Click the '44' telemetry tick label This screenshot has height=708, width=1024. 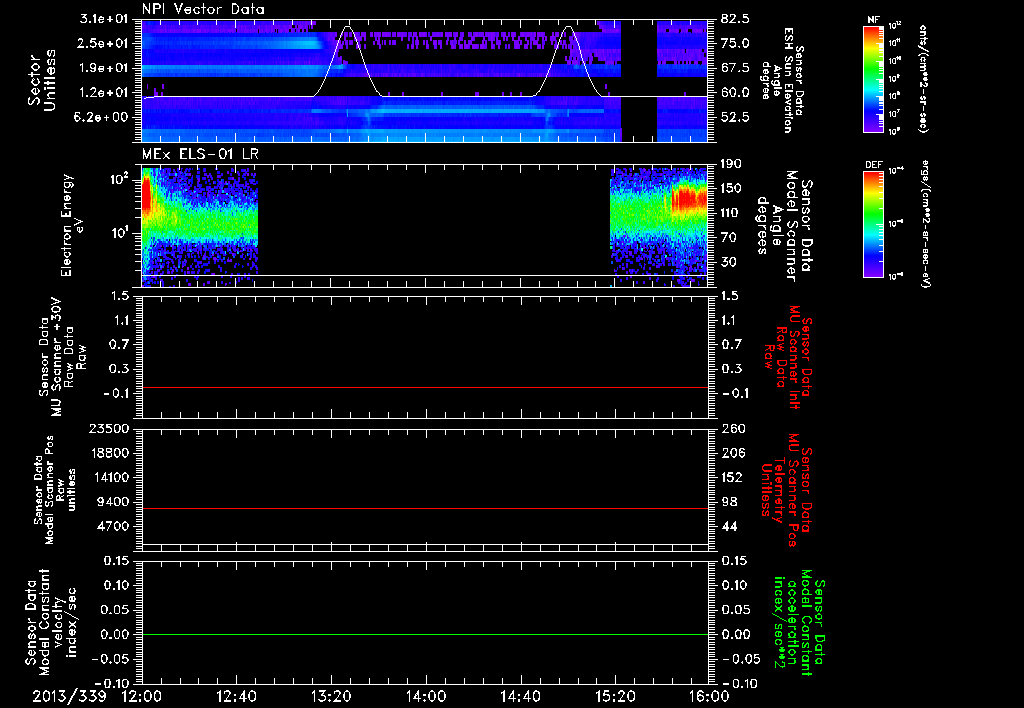(729, 526)
